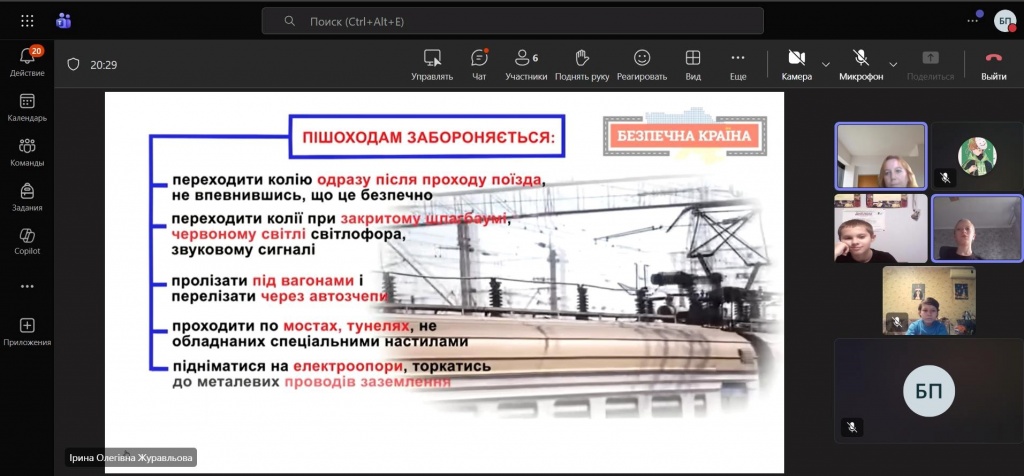The width and height of the screenshot is (1024, 476).
Task: Go to Календарь in the sidebar
Action: click(27, 107)
